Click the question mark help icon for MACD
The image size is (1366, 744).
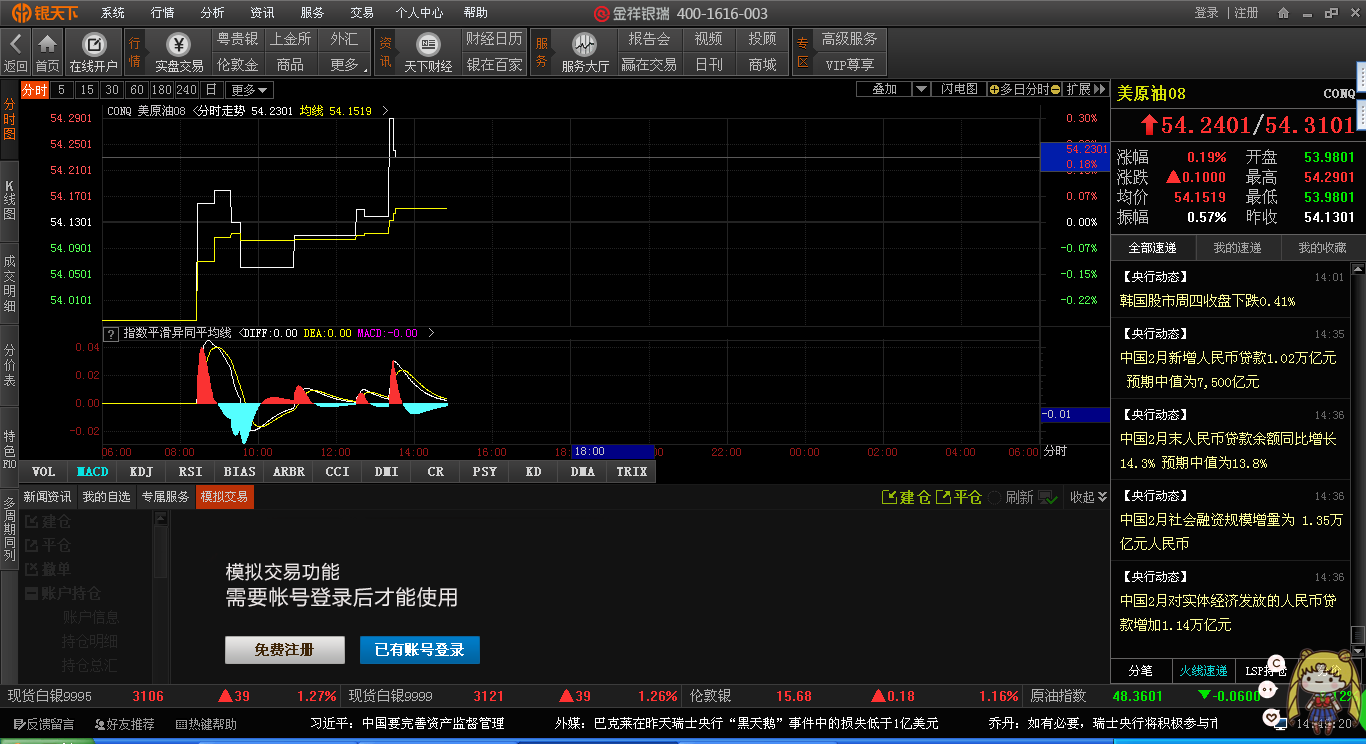tap(111, 333)
